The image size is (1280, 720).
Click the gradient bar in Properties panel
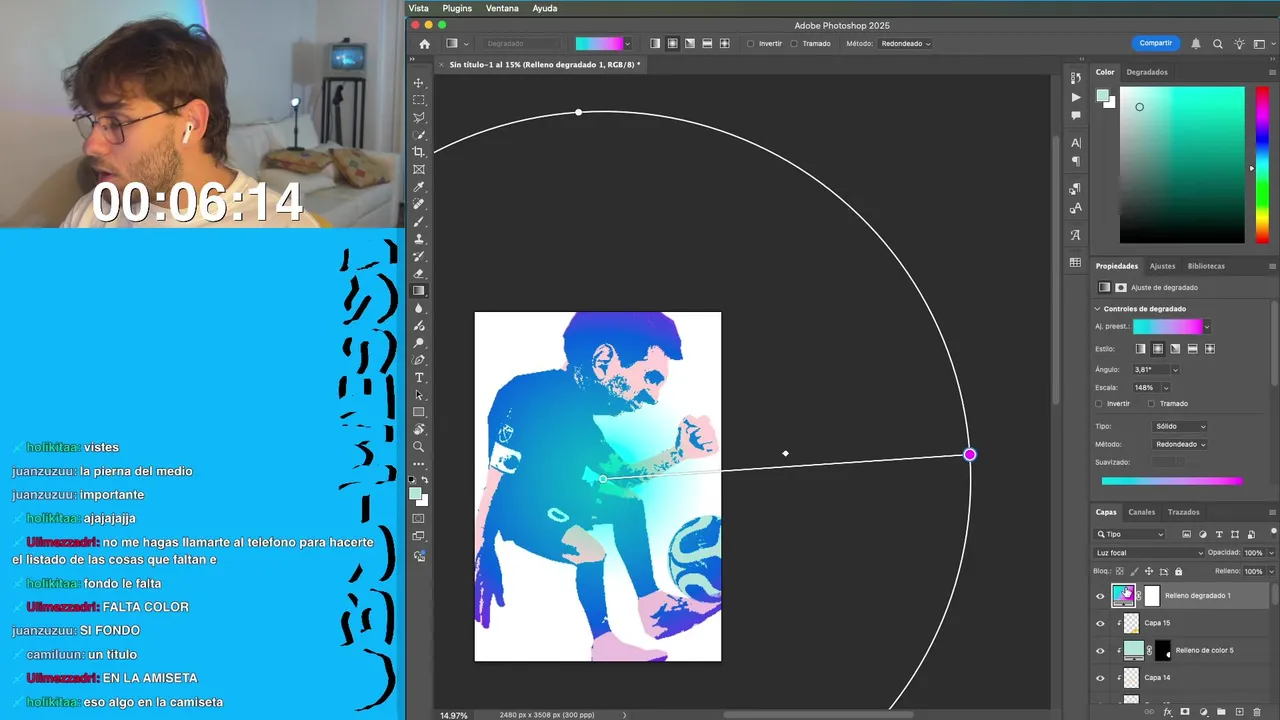point(1172,481)
